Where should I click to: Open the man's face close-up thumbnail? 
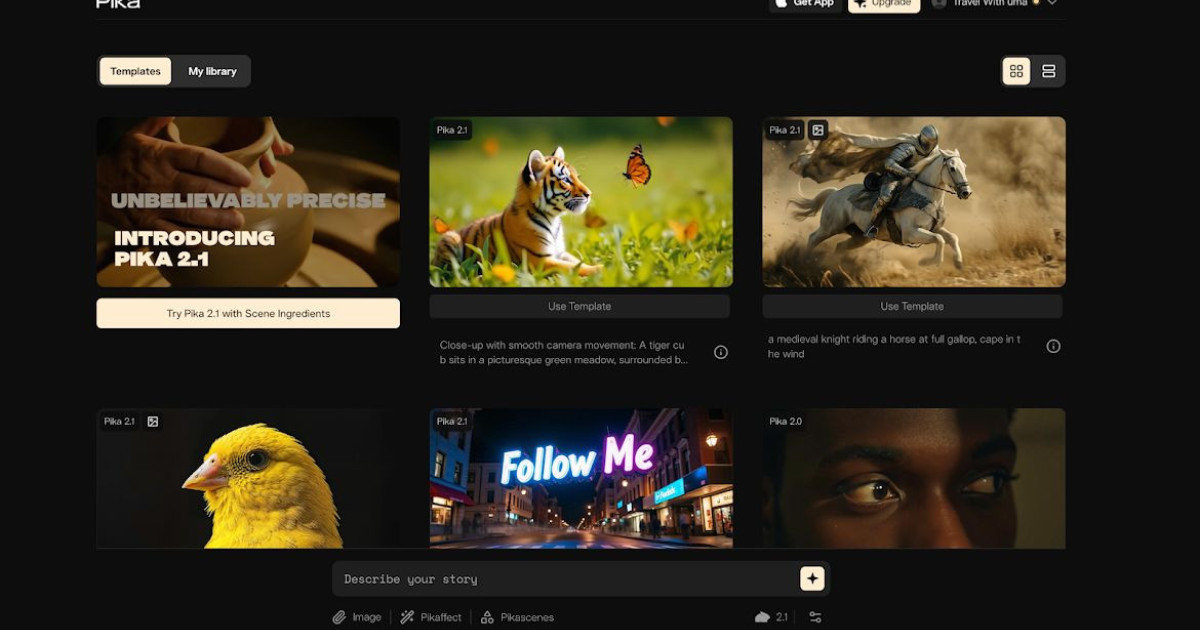tap(914, 478)
